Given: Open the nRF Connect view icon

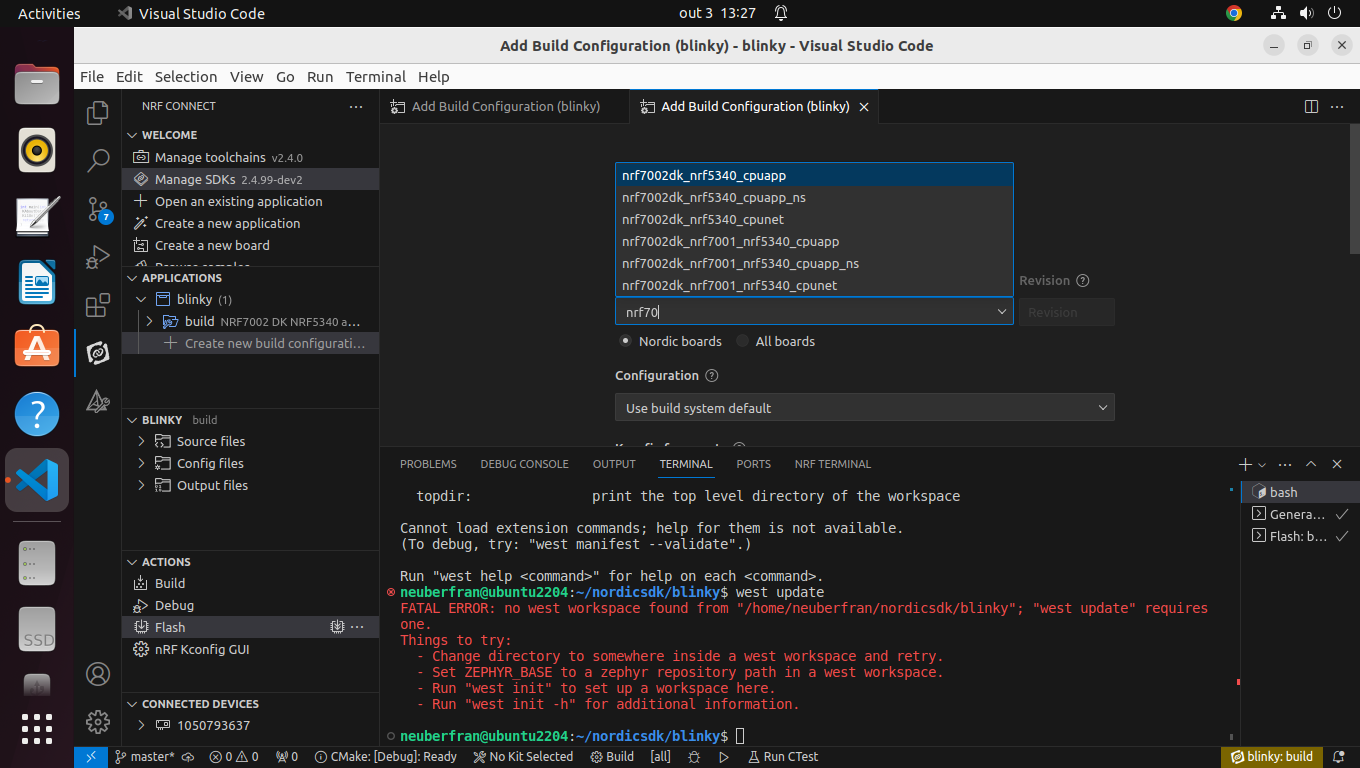Looking at the screenshot, I should (98, 353).
